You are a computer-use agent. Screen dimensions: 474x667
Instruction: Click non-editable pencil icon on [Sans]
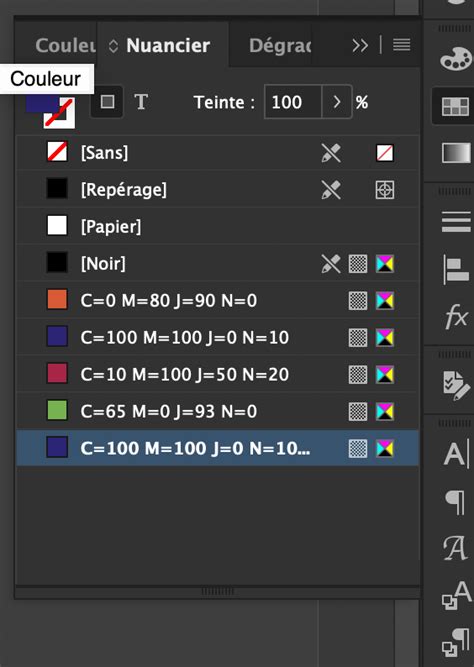tap(331, 153)
